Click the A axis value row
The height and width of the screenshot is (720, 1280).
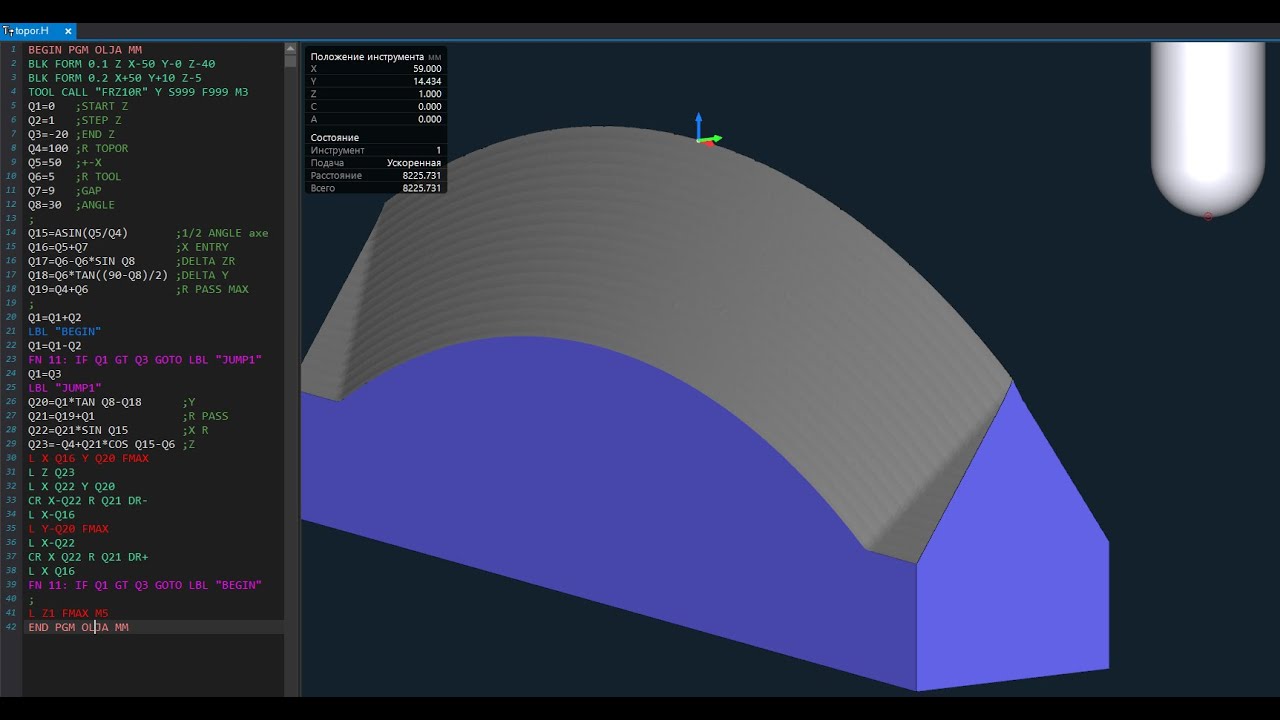tap(376, 119)
